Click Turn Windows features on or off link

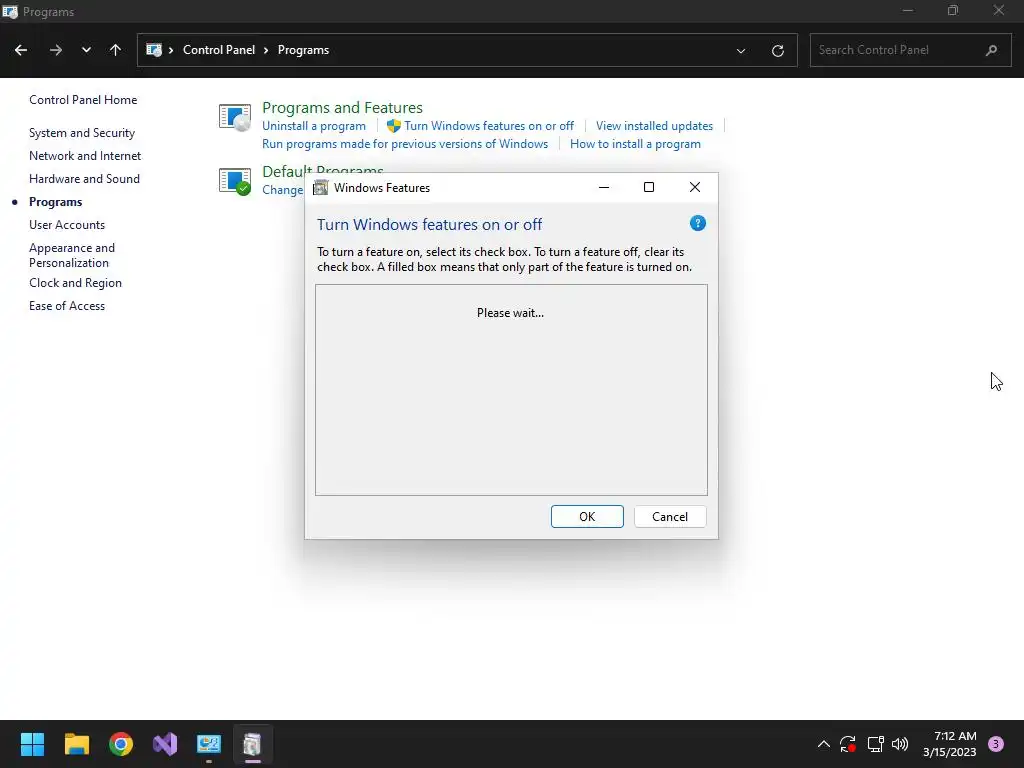(x=488, y=126)
